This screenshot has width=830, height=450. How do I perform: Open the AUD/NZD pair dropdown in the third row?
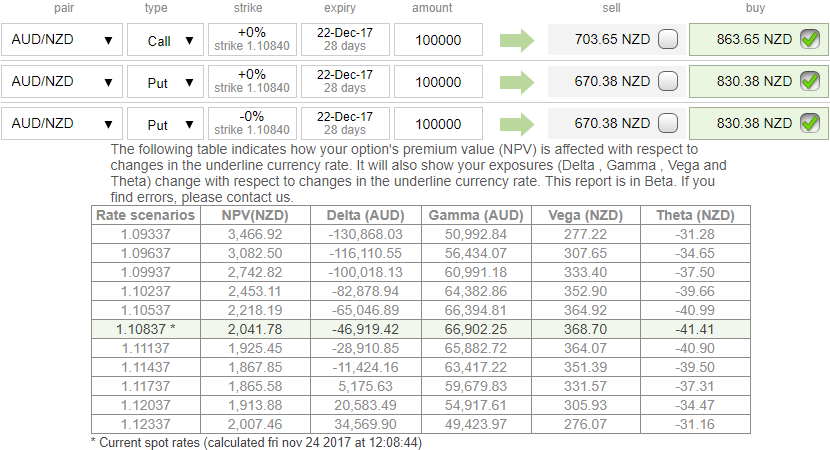[x=60, y=124]
